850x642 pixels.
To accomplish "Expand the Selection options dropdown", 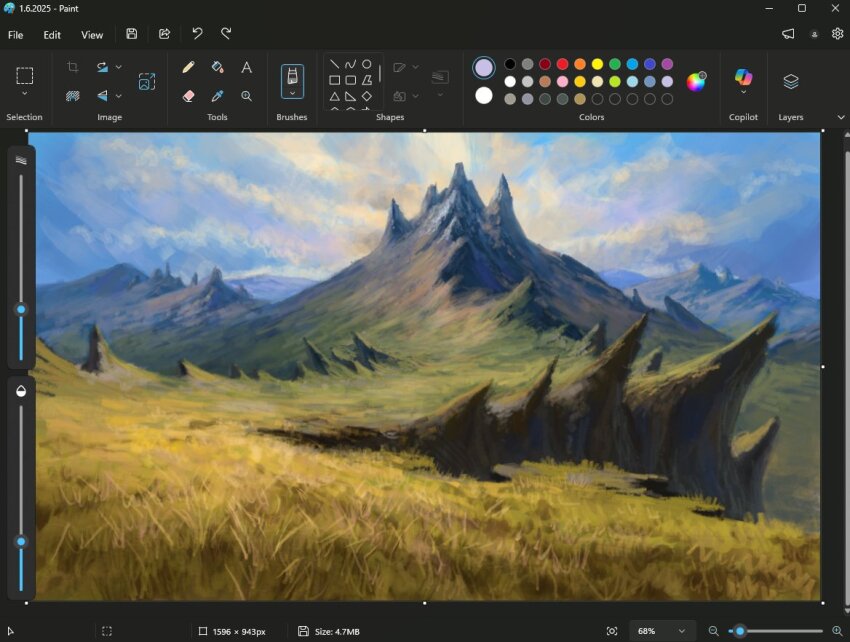I will point(24,94).
